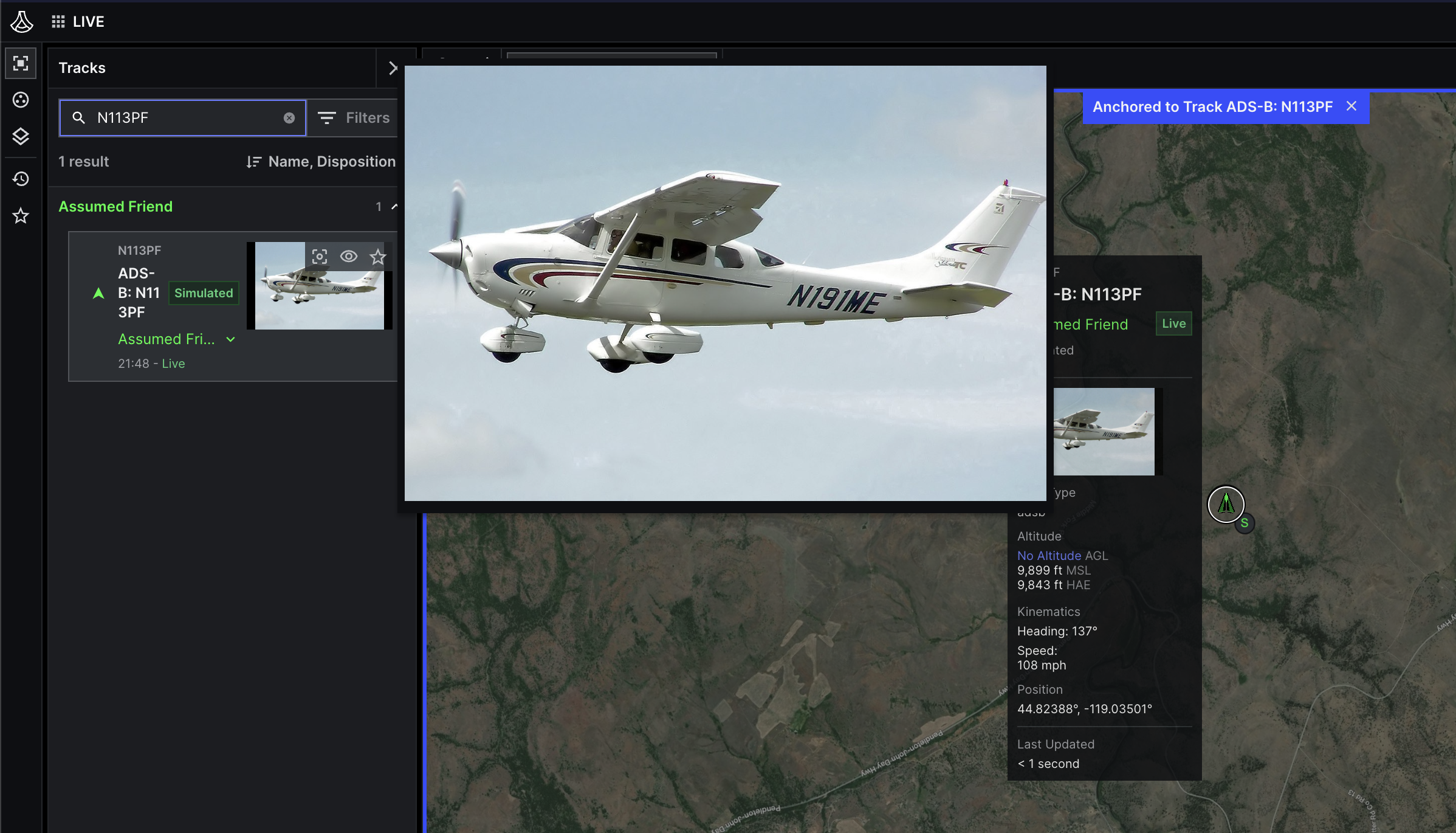Open the history clock sidebar icon
1456x833 pixels.
coord(21,179)
